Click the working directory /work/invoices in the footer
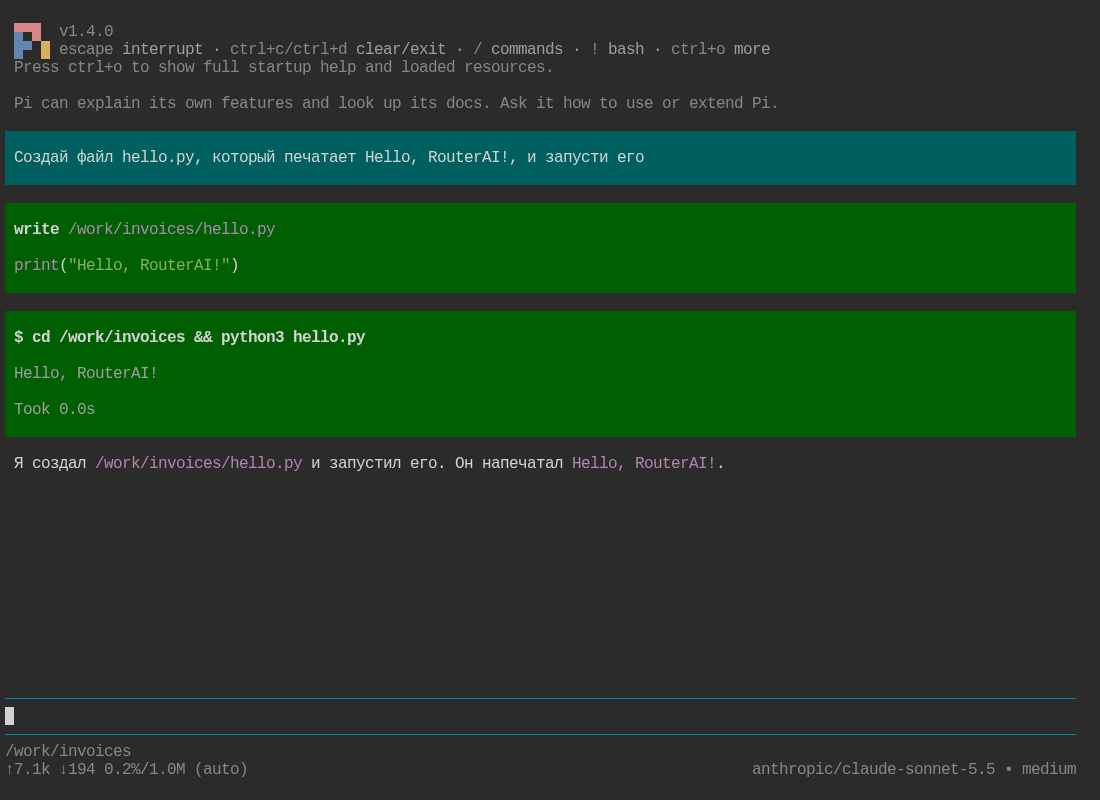This screenshot has height=800, width=1100. pos(68,752)
